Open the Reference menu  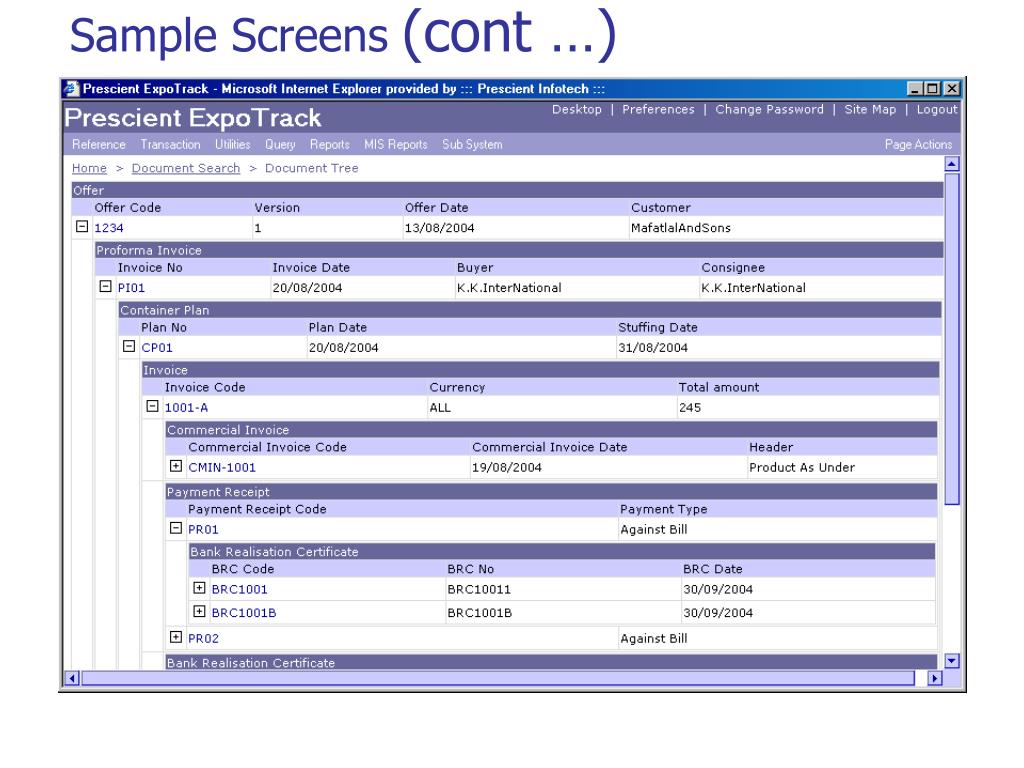[x=99, y=144]
